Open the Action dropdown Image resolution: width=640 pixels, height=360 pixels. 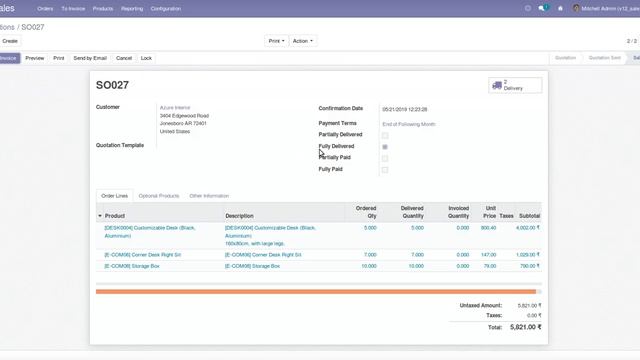(302, 41)
